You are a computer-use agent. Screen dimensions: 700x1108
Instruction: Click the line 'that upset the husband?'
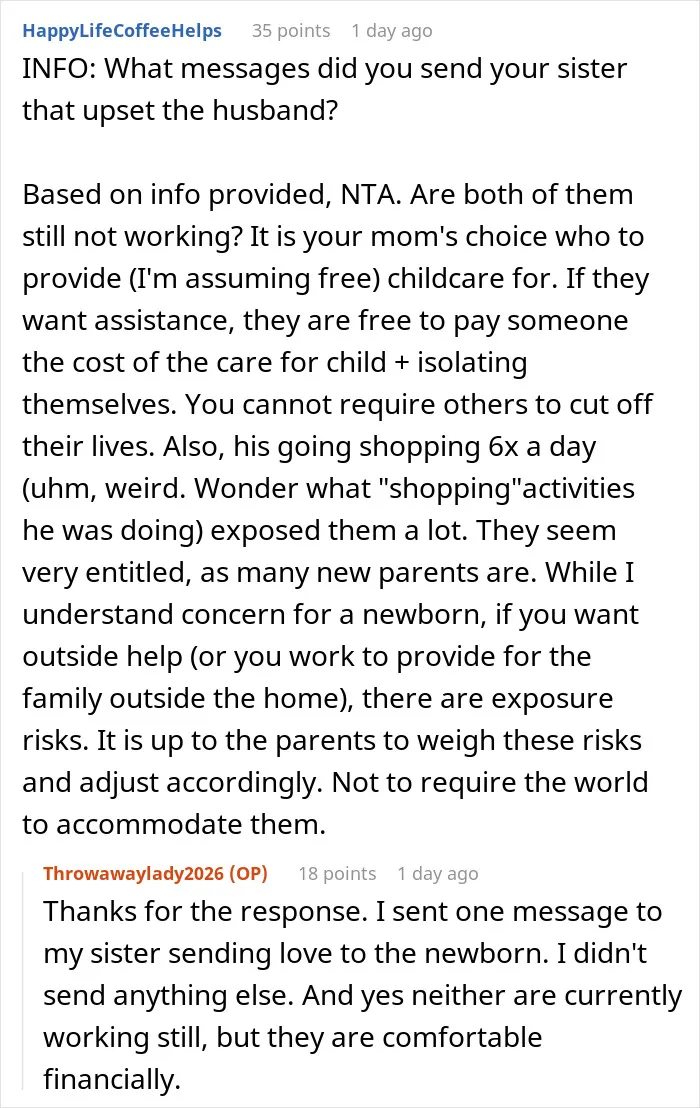tap(180, 110)
